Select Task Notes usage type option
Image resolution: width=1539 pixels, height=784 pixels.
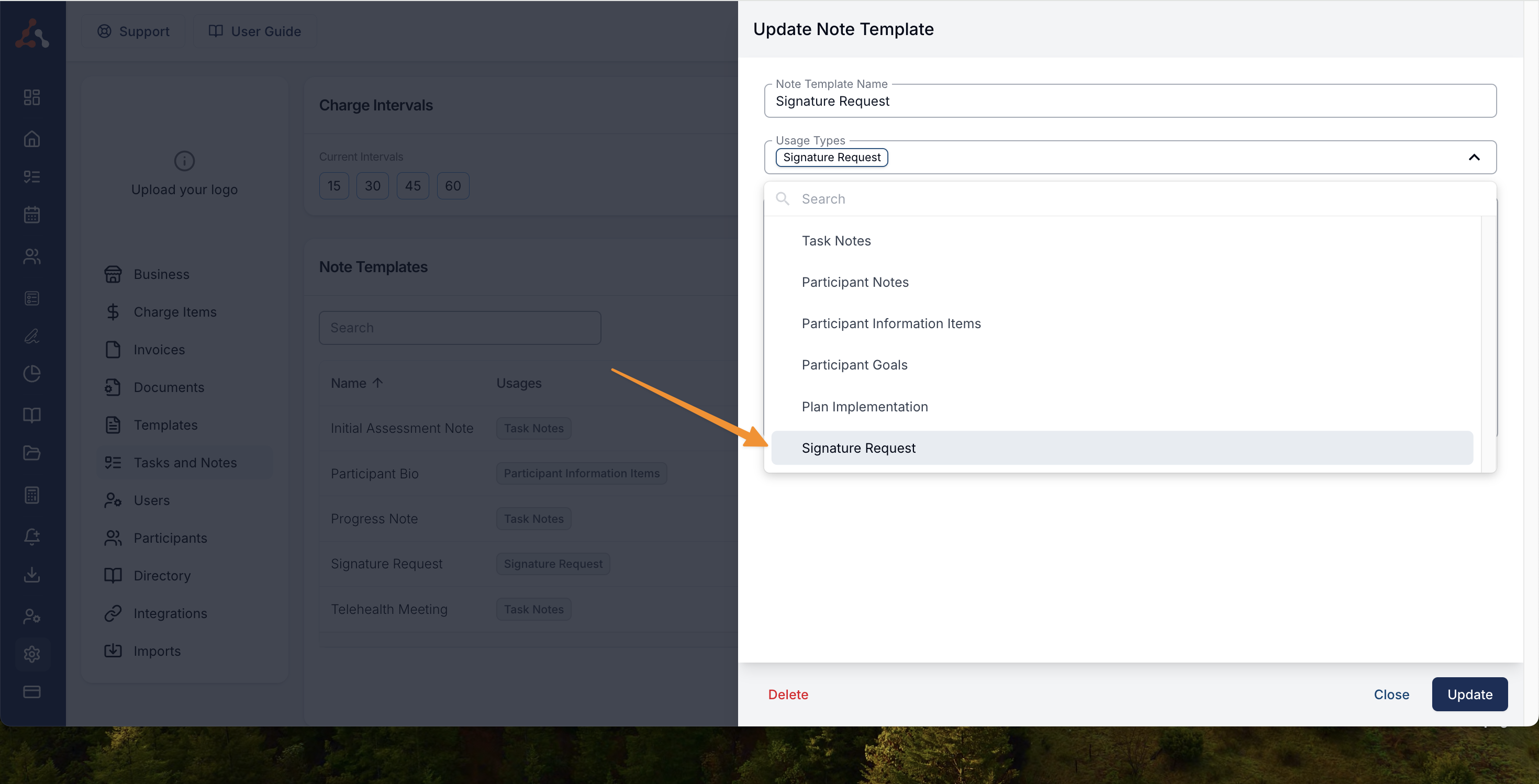tap(836, 241)
